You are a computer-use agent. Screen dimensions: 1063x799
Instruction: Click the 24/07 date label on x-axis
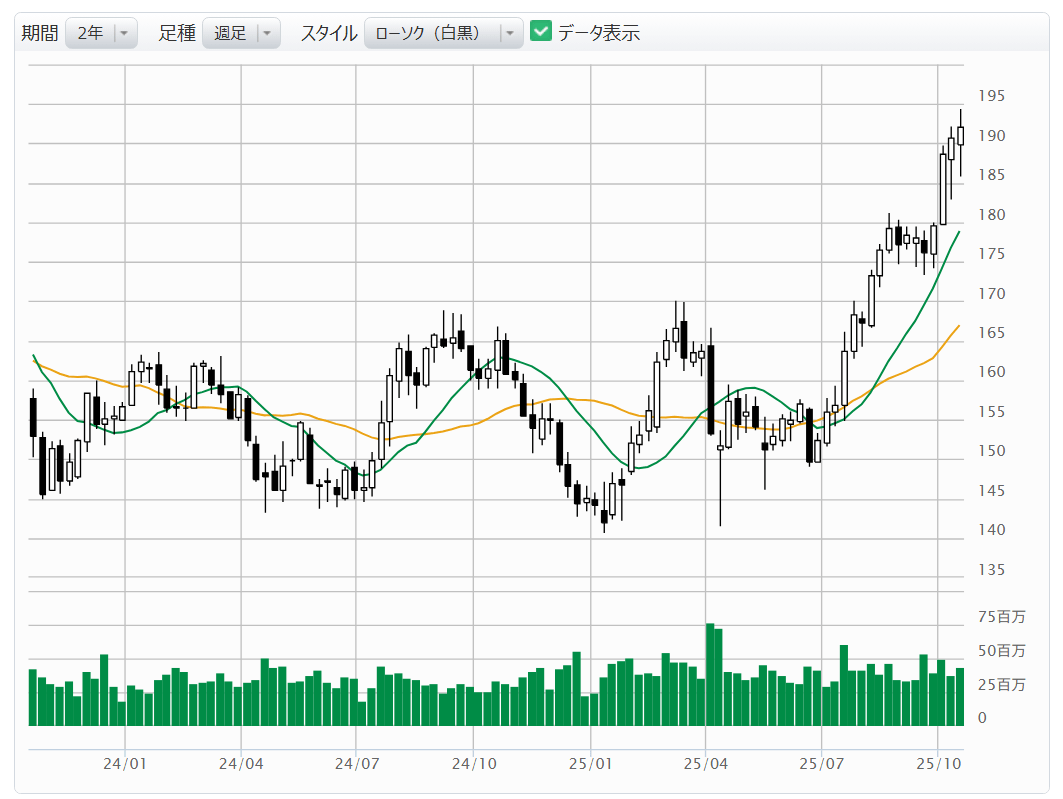point(357,764)
